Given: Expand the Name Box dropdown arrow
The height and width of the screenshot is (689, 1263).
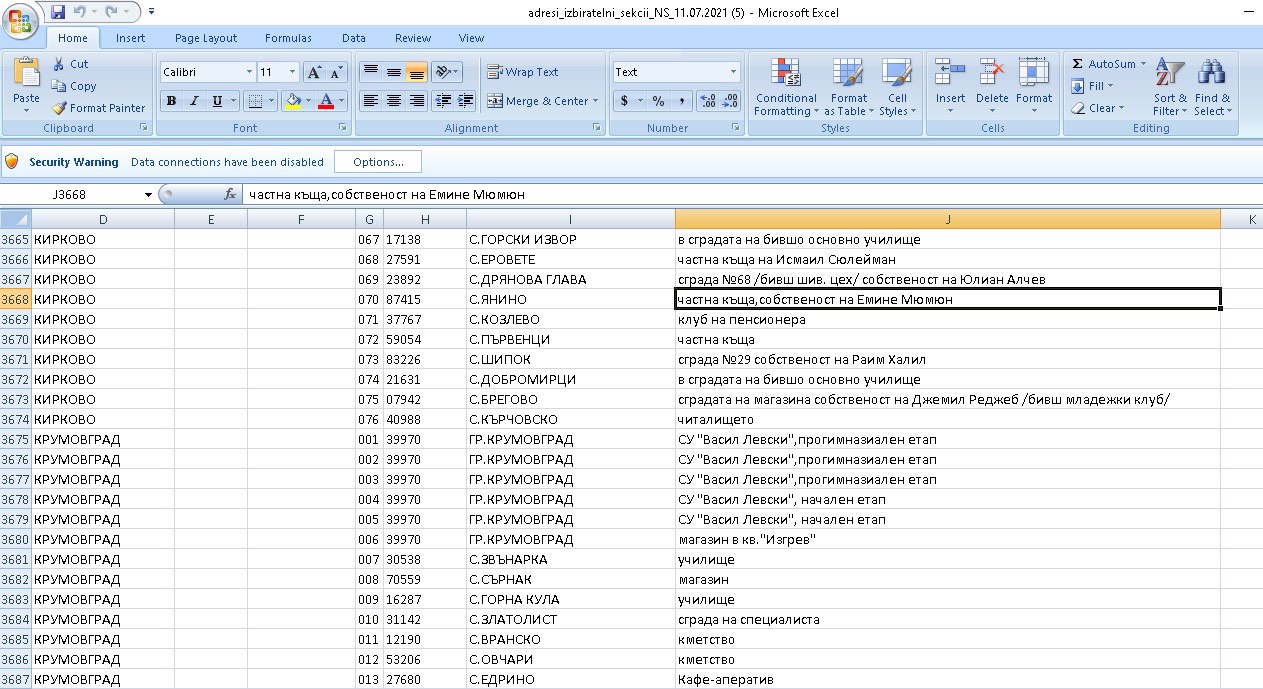Looking at the screenshot, I should (x=149, y=195).
